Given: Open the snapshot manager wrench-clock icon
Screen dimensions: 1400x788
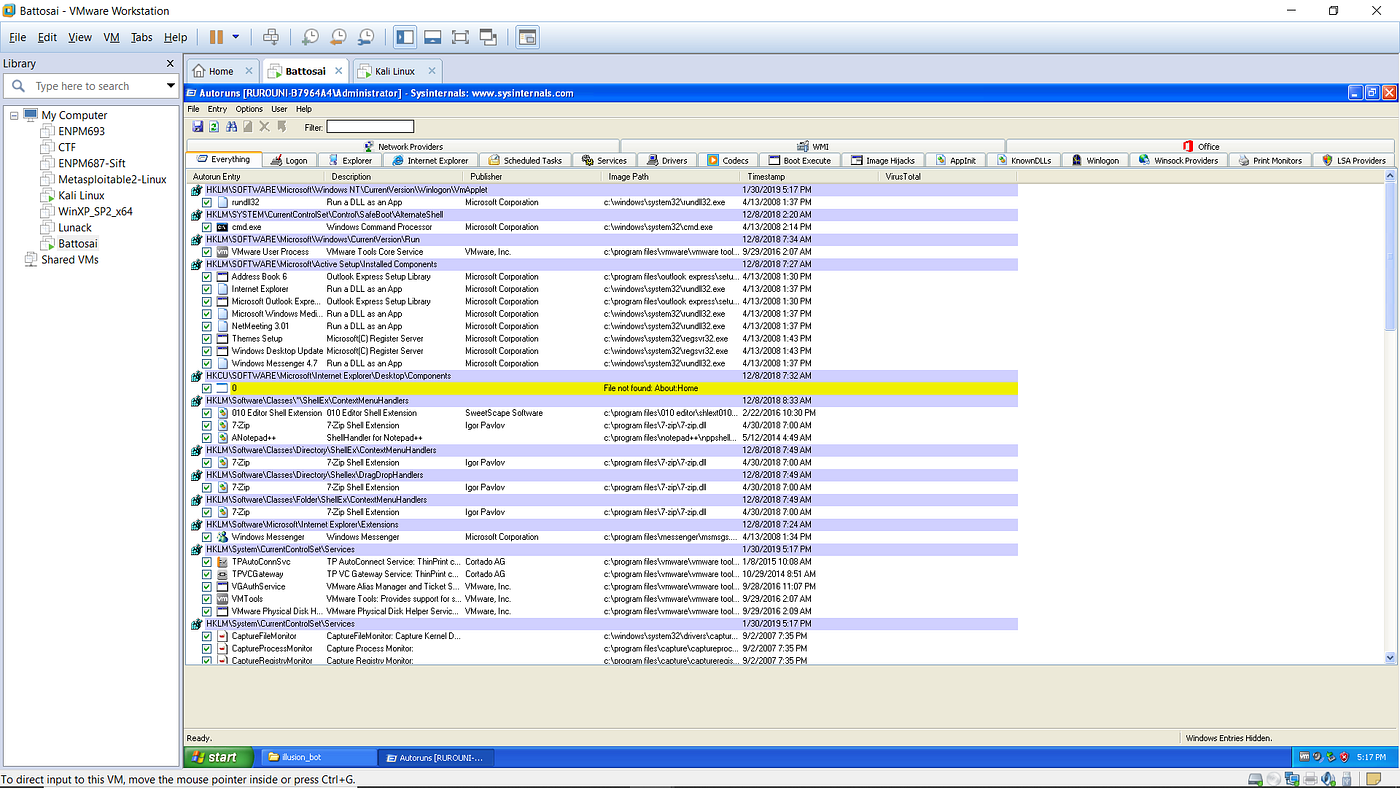Looking at the screenshot, I should pos(367,37).
